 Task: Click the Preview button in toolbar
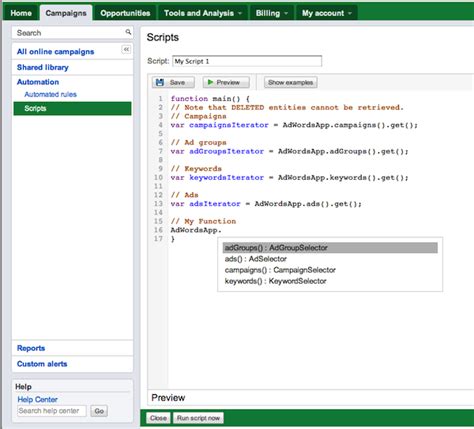(x=226, y=82)
